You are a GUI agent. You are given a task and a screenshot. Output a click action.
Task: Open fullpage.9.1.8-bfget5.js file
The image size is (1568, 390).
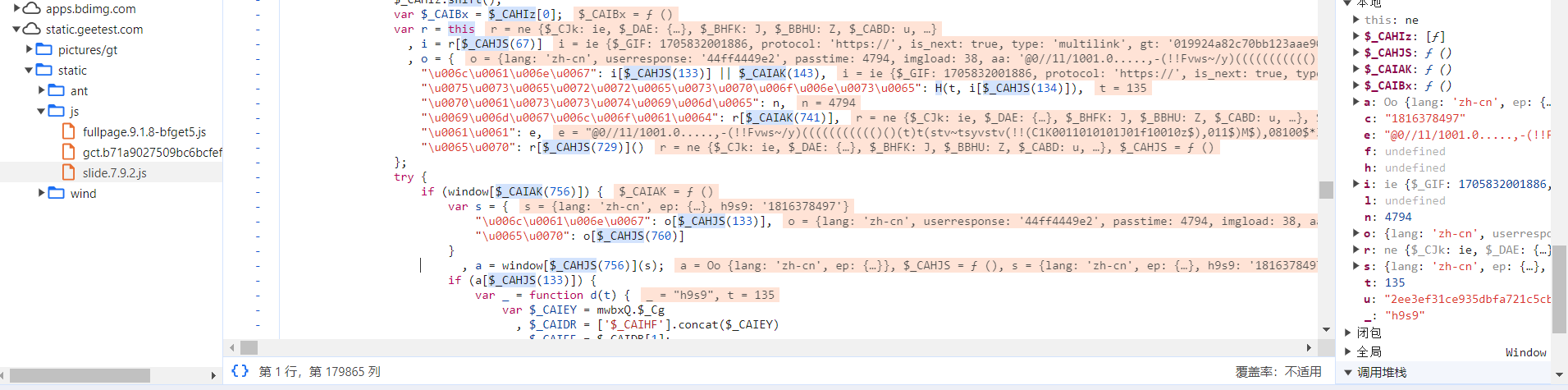(x=144, y=131)
